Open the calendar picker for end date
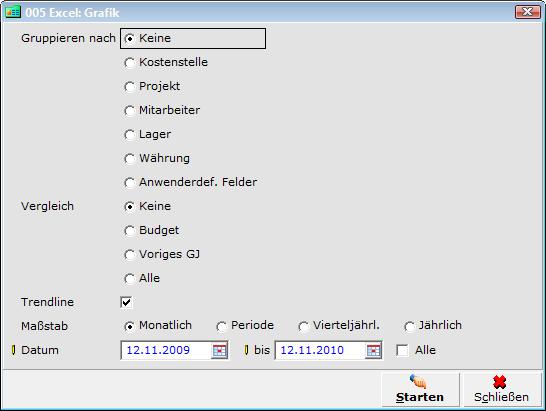 tap(373, 350)
